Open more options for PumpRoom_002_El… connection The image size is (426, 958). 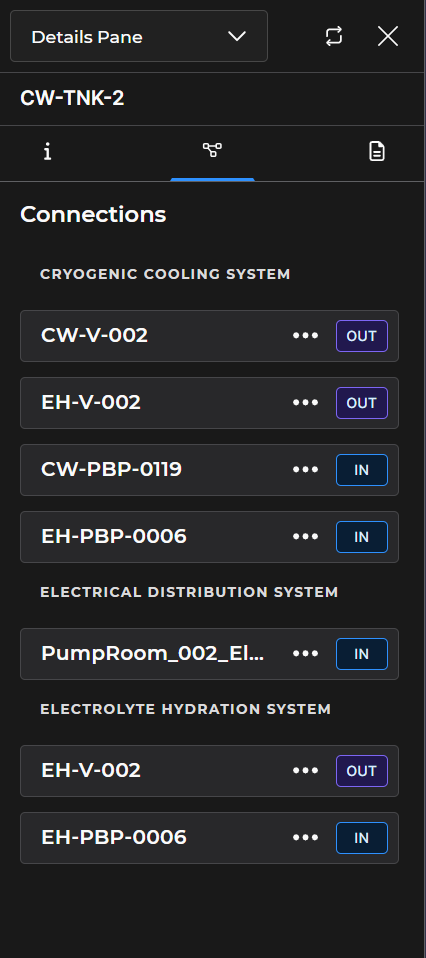[x=306, y=654]
